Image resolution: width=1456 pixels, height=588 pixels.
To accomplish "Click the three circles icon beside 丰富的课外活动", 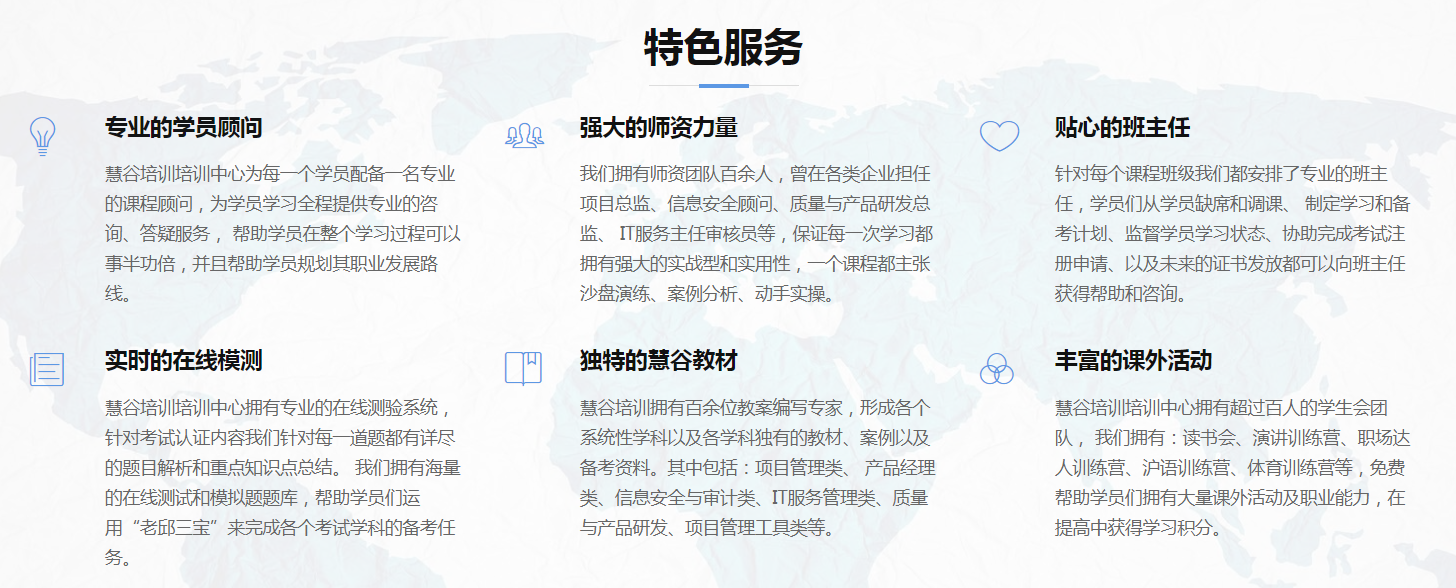I will coord(997,369).
